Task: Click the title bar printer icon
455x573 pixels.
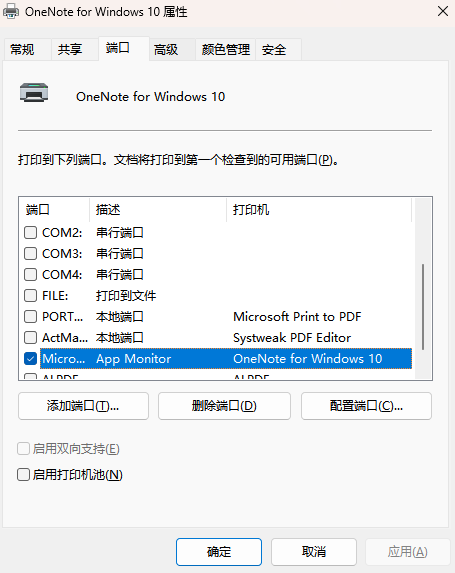Action: point(11,11)
